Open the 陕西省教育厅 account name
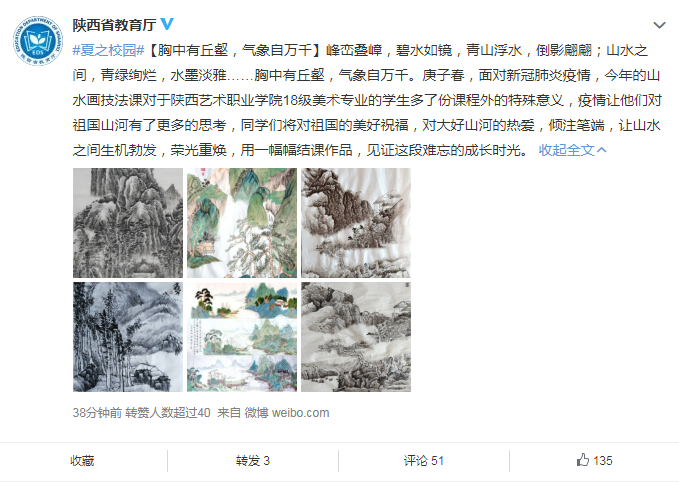The image size is (679, 482). pyautogui.click(x=114, y=25)
